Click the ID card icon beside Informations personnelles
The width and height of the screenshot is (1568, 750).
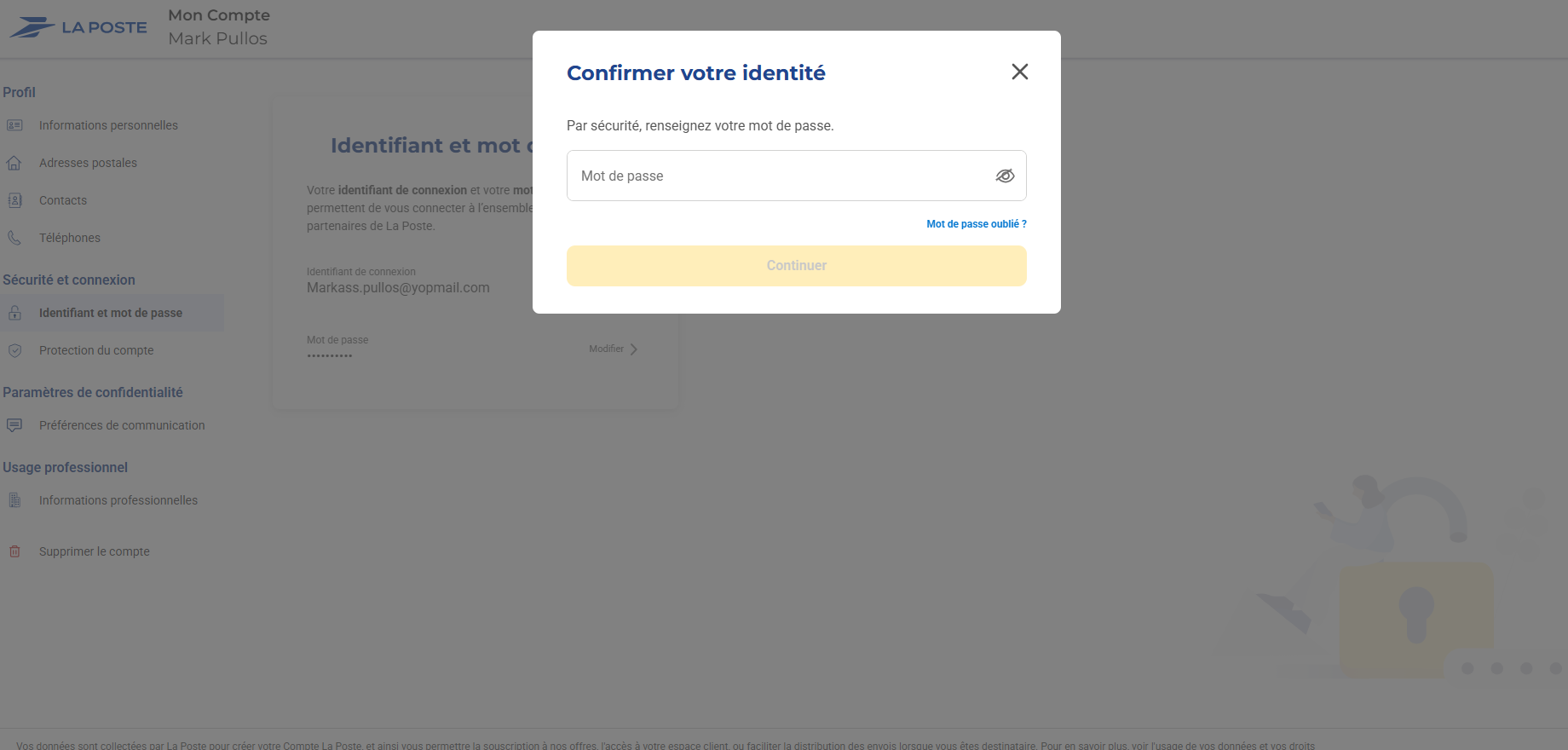point(14,125)
